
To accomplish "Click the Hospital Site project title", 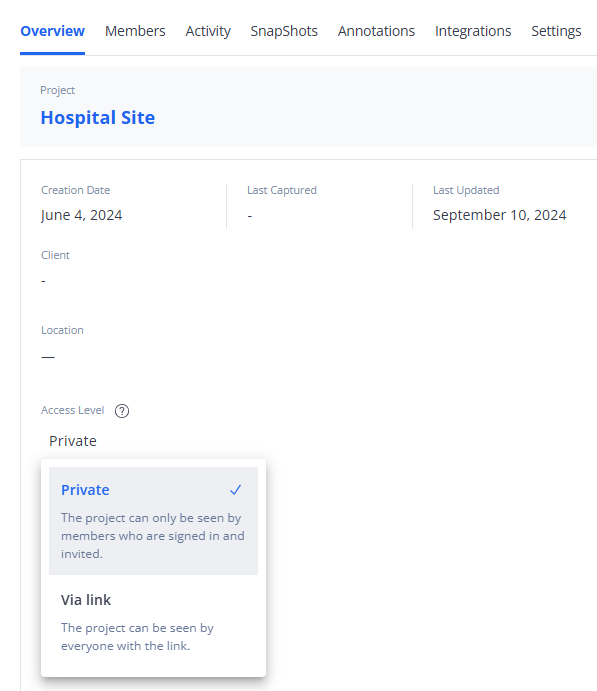I will tap(98, 118).
